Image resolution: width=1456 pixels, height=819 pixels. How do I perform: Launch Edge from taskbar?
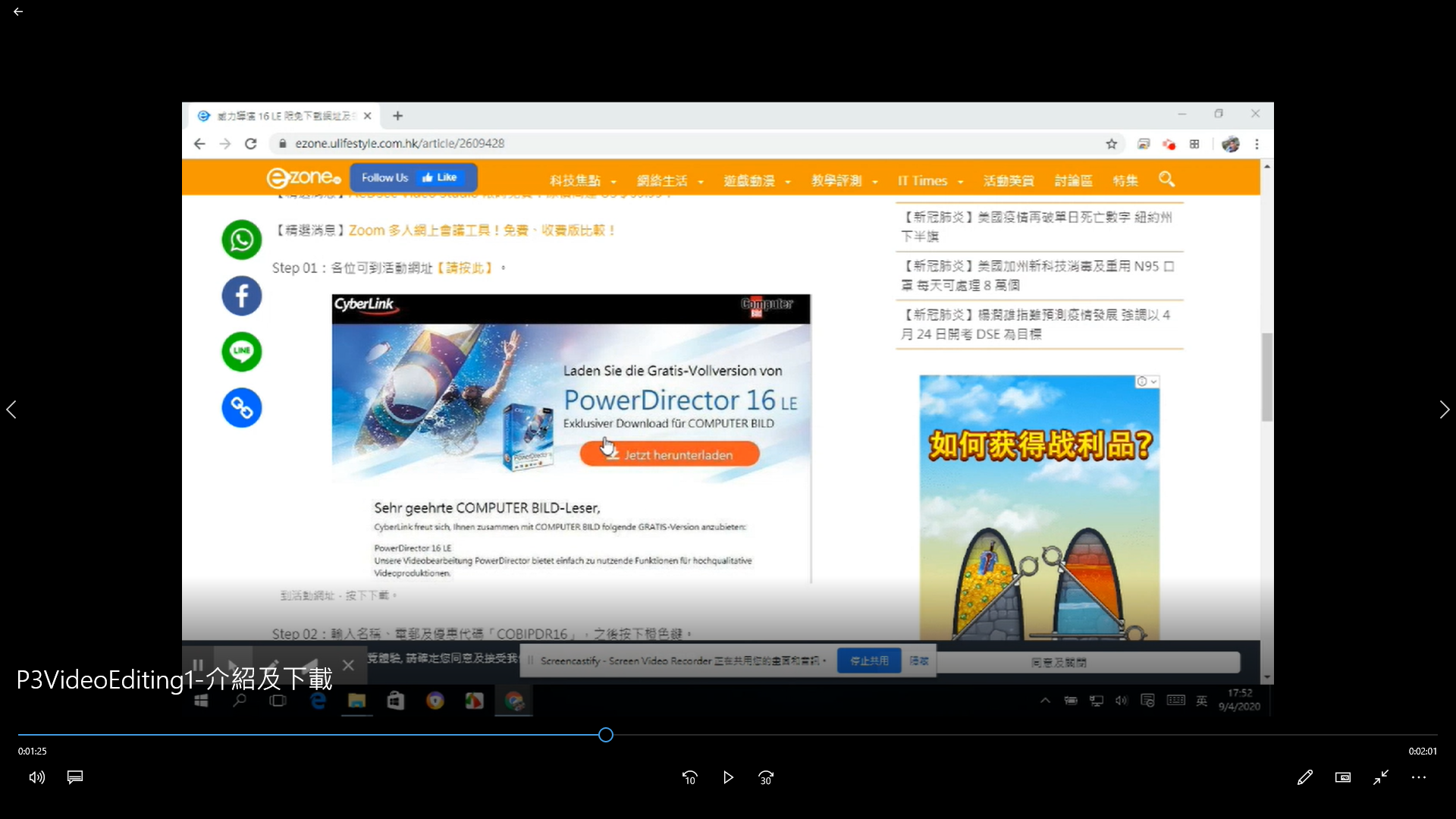pyautogui.click(x=318, y=701)
